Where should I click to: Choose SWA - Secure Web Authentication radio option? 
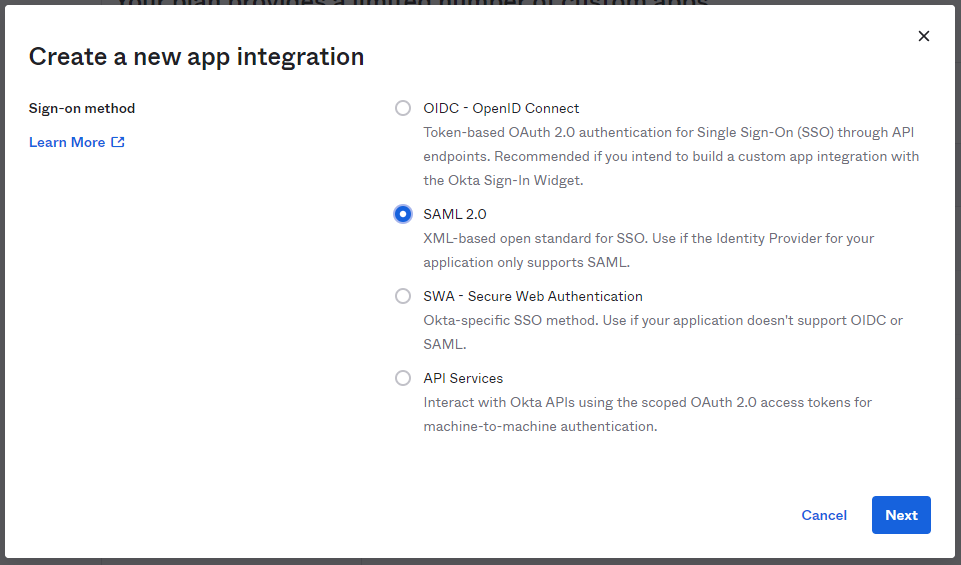(x=403, y=296)
